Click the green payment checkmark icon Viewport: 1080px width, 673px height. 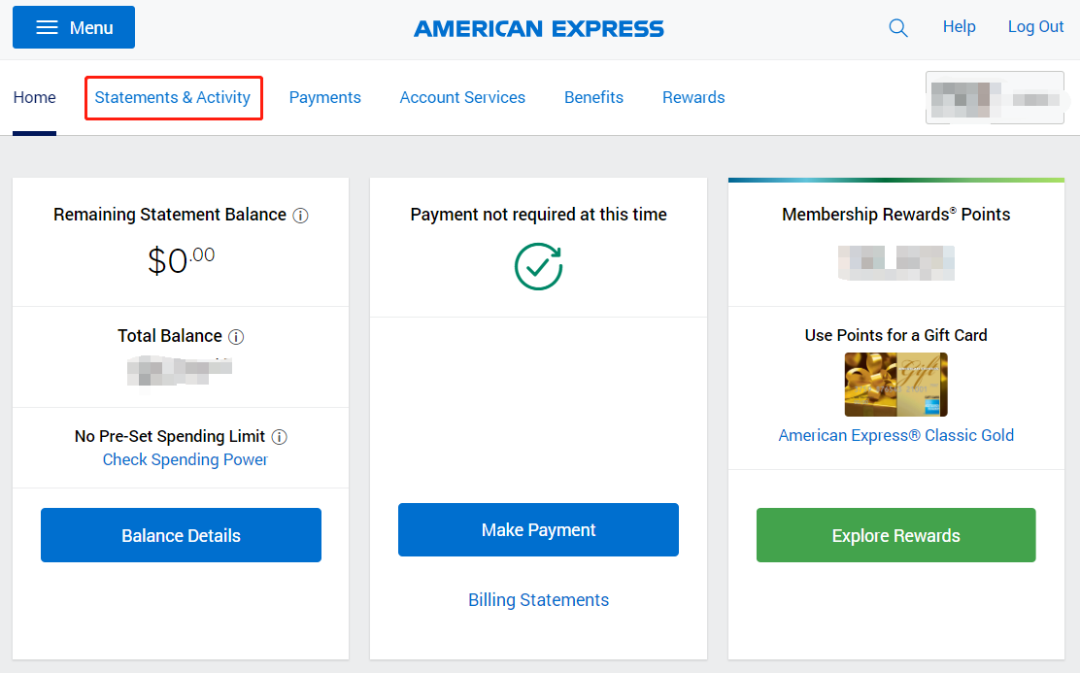[538, 266]
